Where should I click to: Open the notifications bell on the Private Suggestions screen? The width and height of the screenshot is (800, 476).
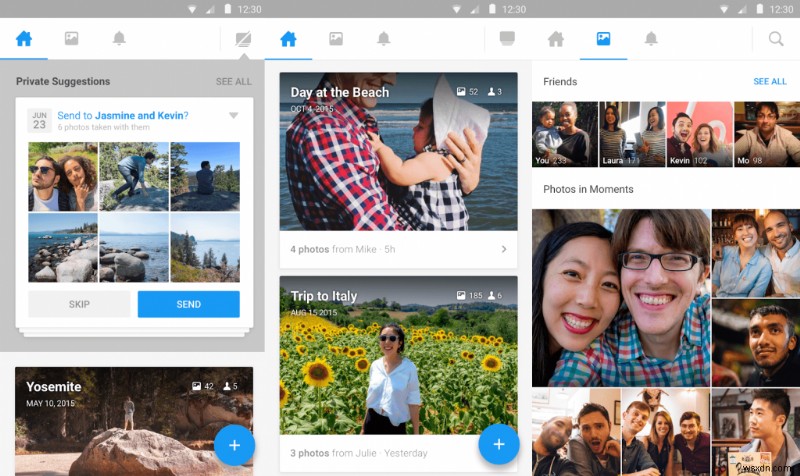[119, 38]
